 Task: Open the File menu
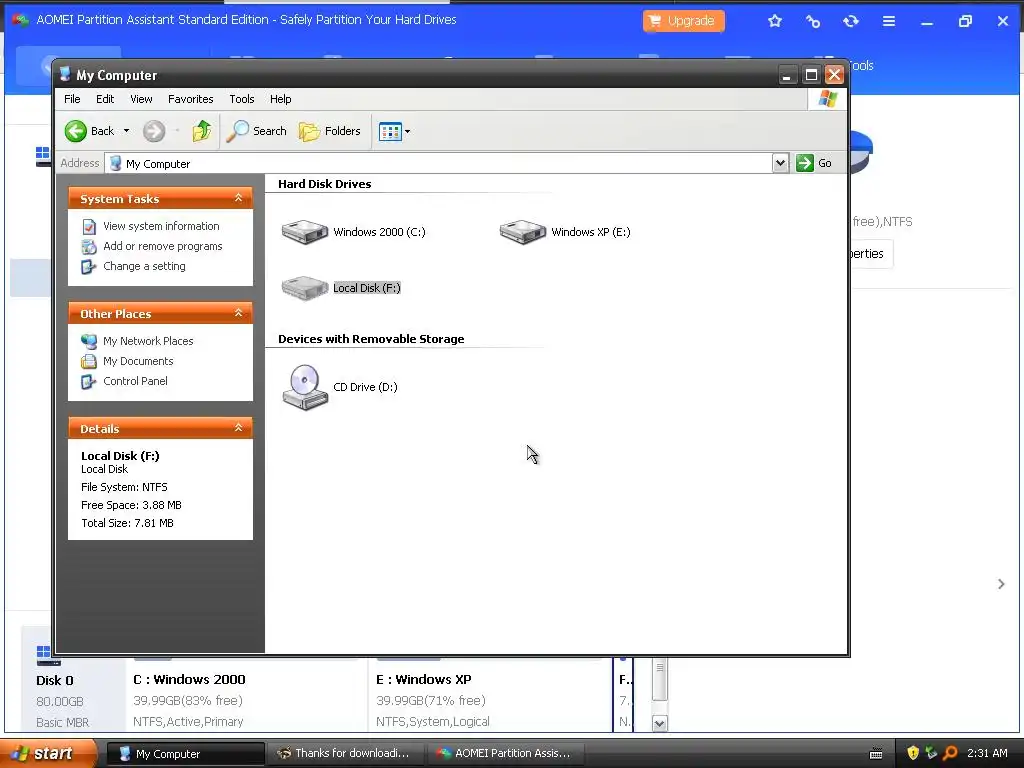click(x=72, y=99)
